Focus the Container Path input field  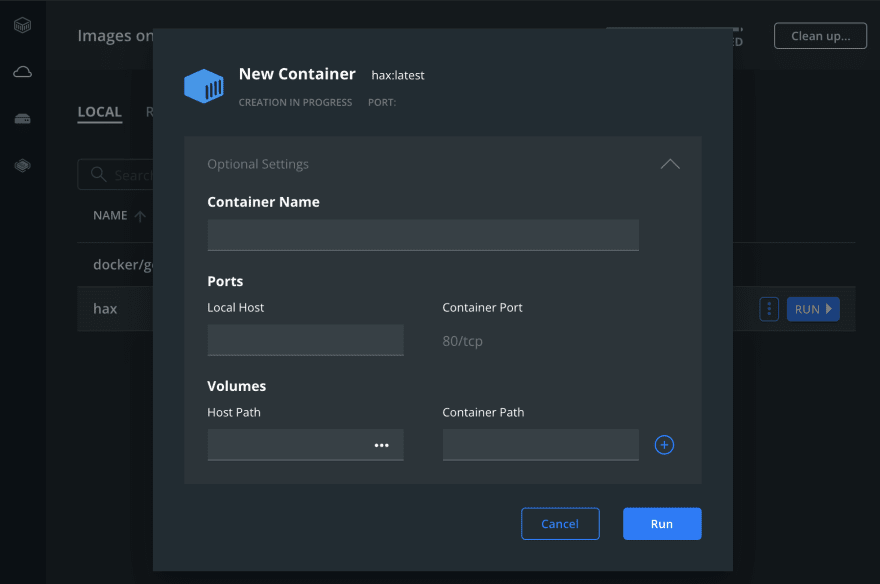[x=540, y=445]
